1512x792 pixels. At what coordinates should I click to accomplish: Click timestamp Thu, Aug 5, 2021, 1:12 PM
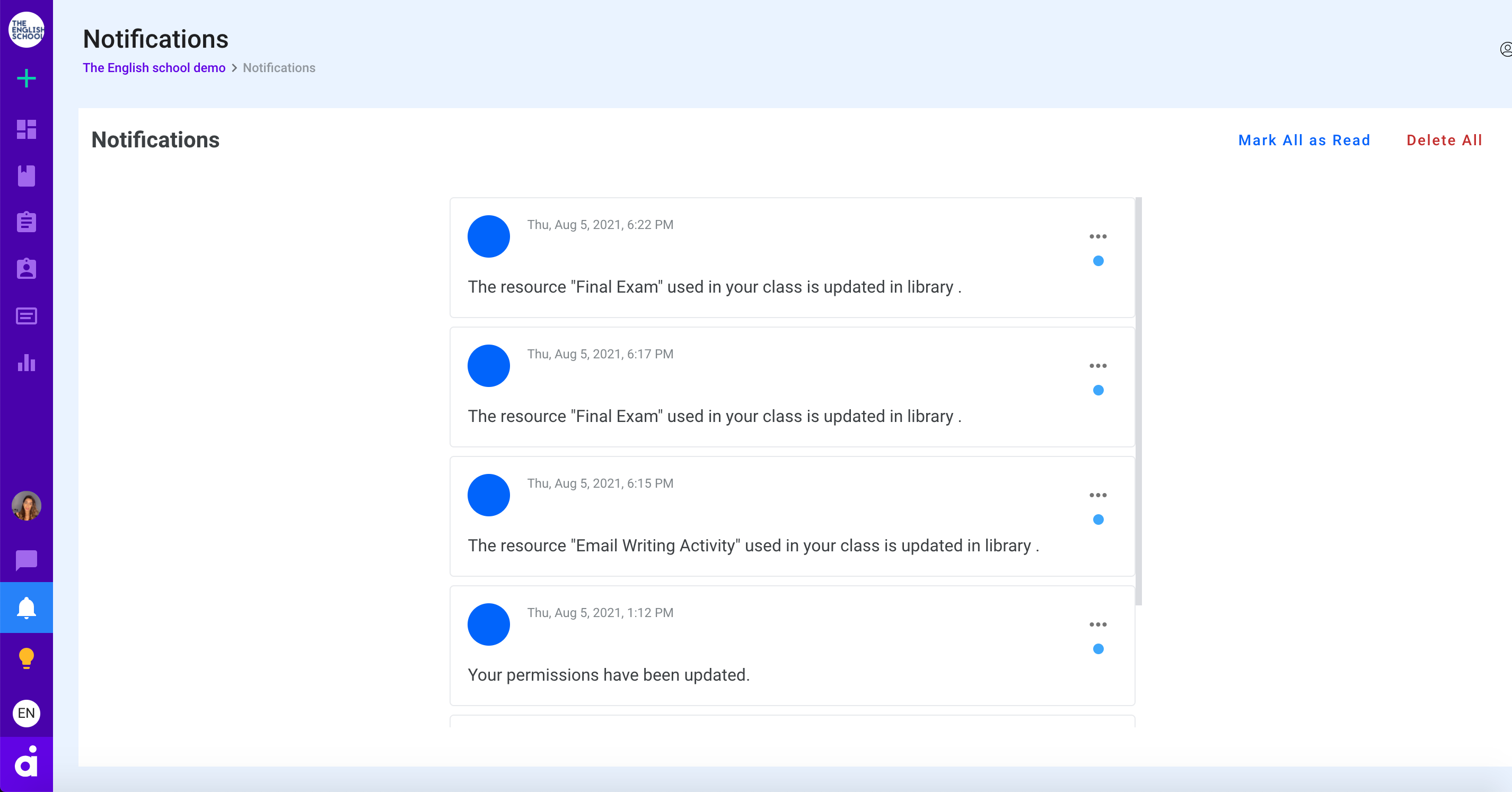pos(600,613)
